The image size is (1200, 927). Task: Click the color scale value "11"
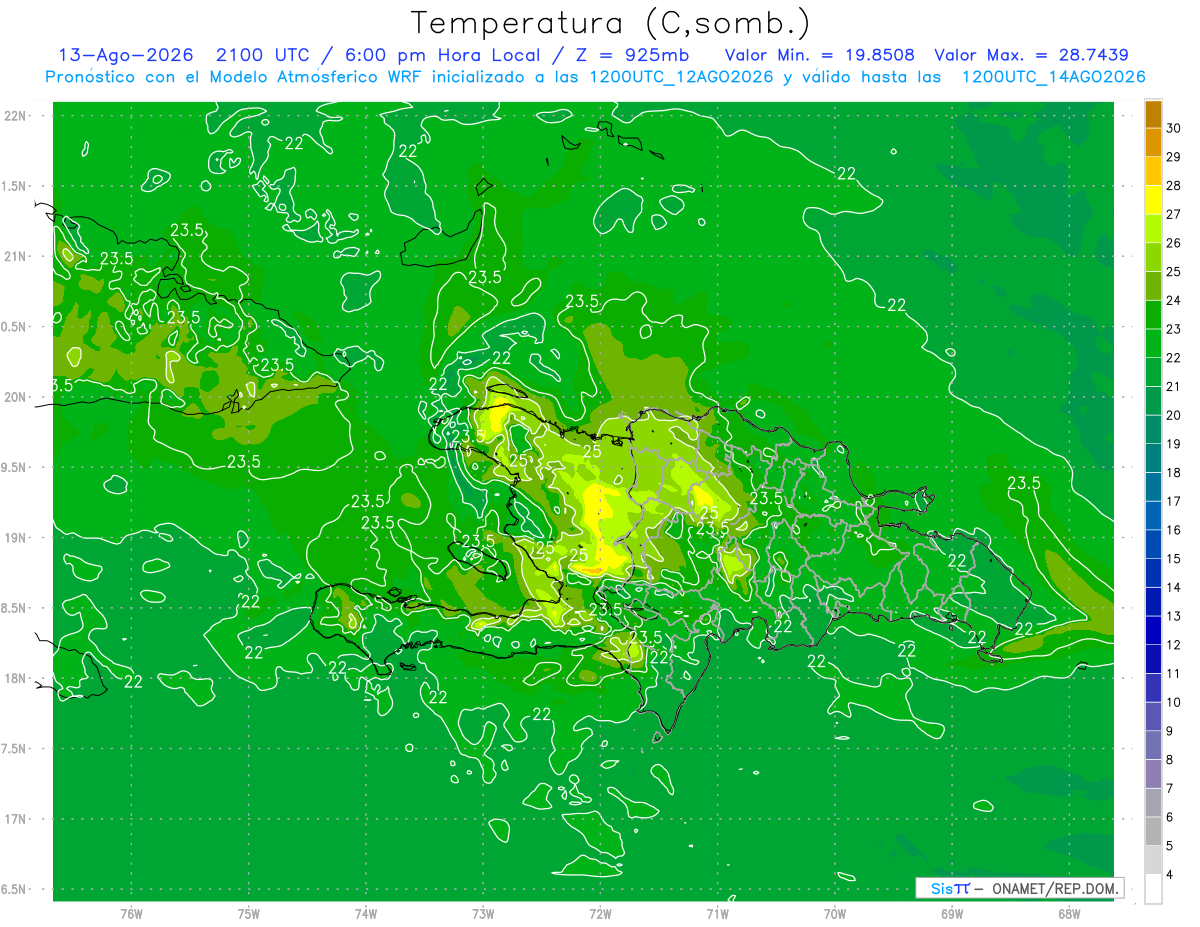click(x=1174, y=674)
